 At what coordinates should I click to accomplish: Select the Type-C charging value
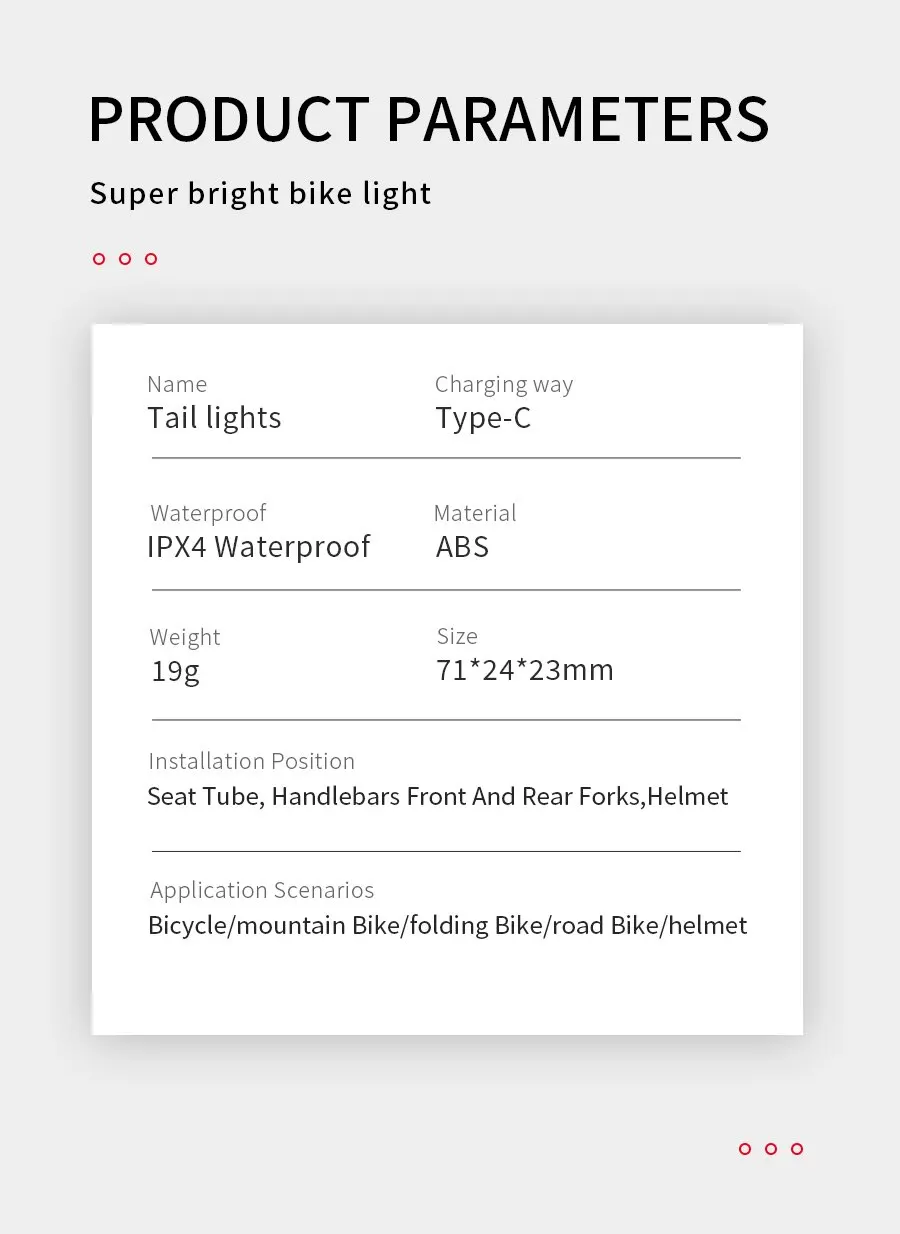(483, 418)
